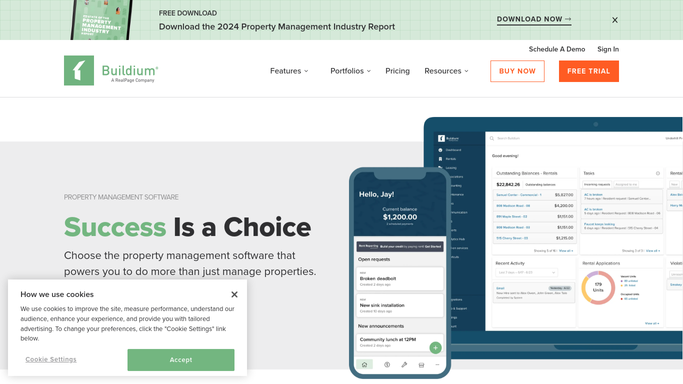Open the Pricing page
Viewport: 683px width, 384px height.
(397, 71)
